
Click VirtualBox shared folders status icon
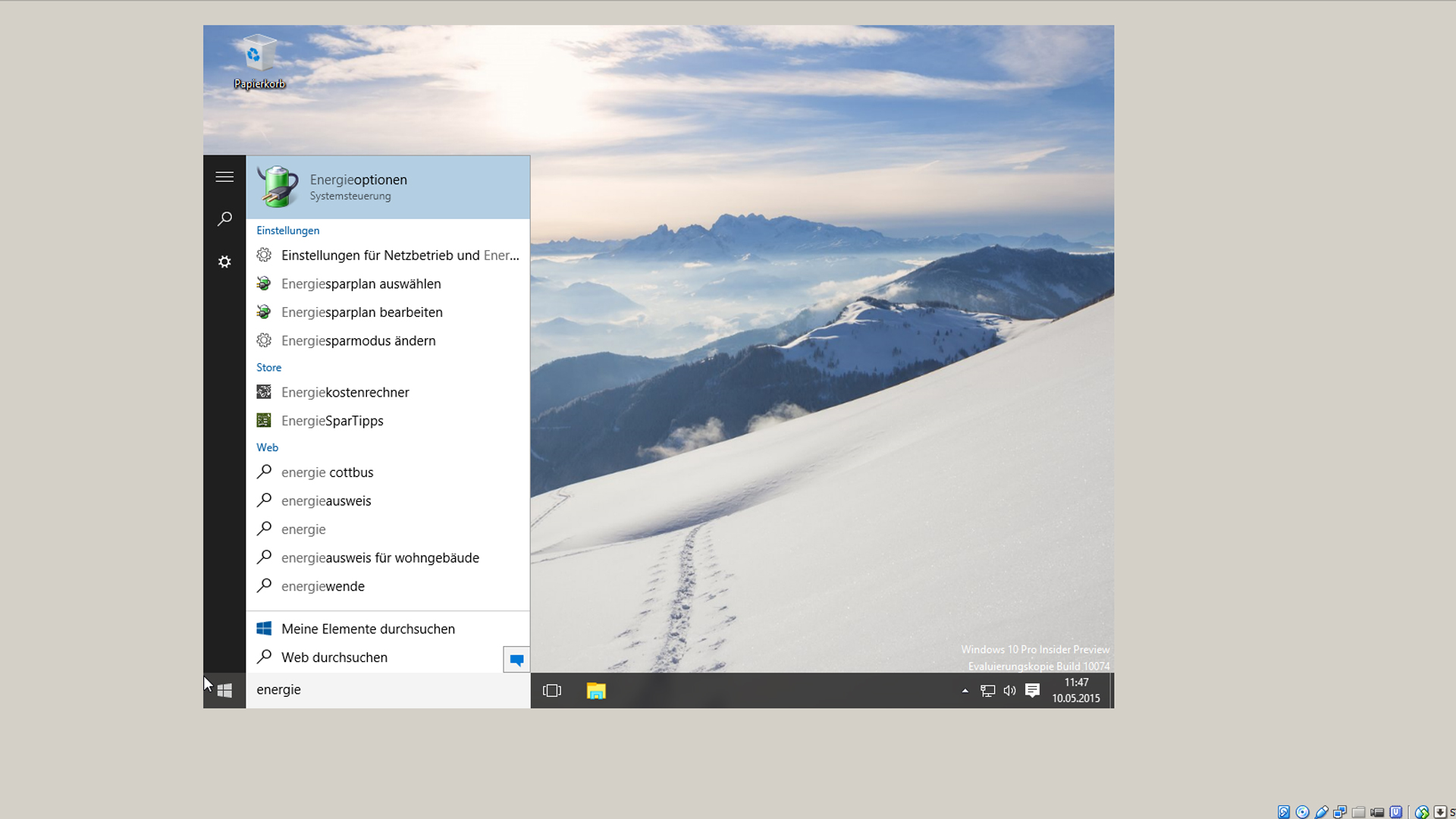tap(1359, 812)
